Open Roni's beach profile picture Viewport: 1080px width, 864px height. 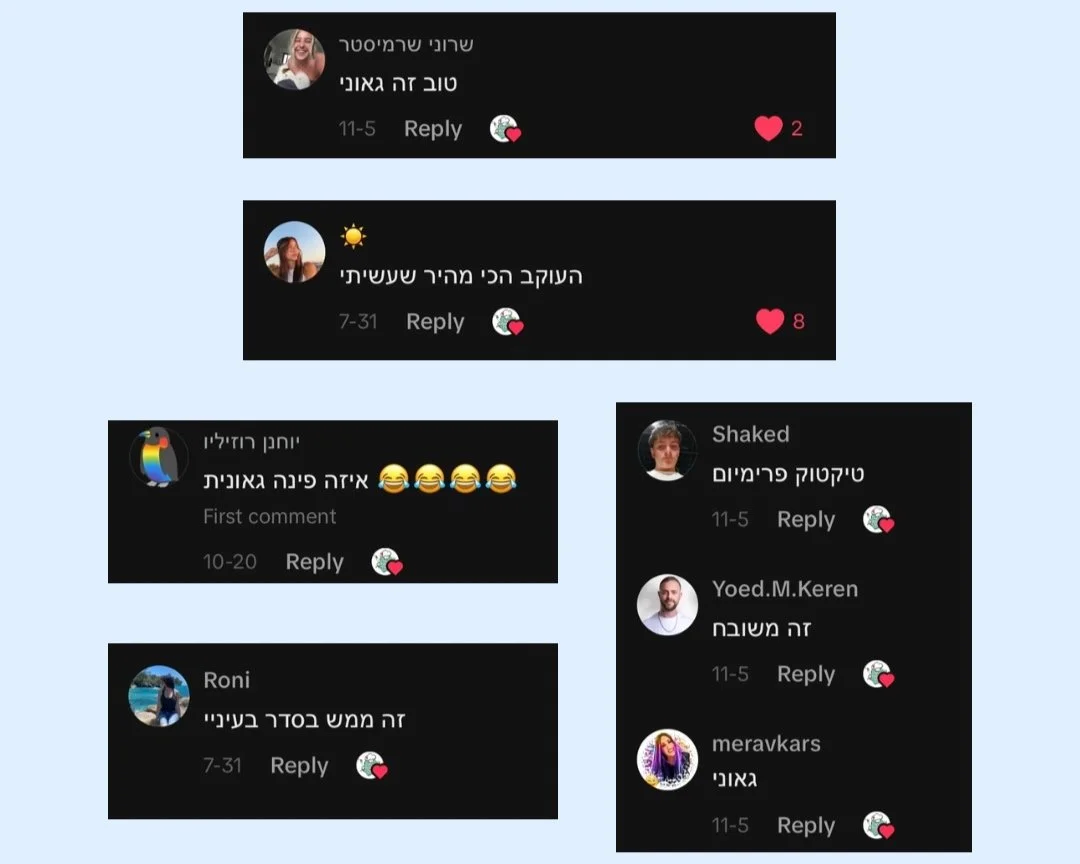click(x=159, y=696)
